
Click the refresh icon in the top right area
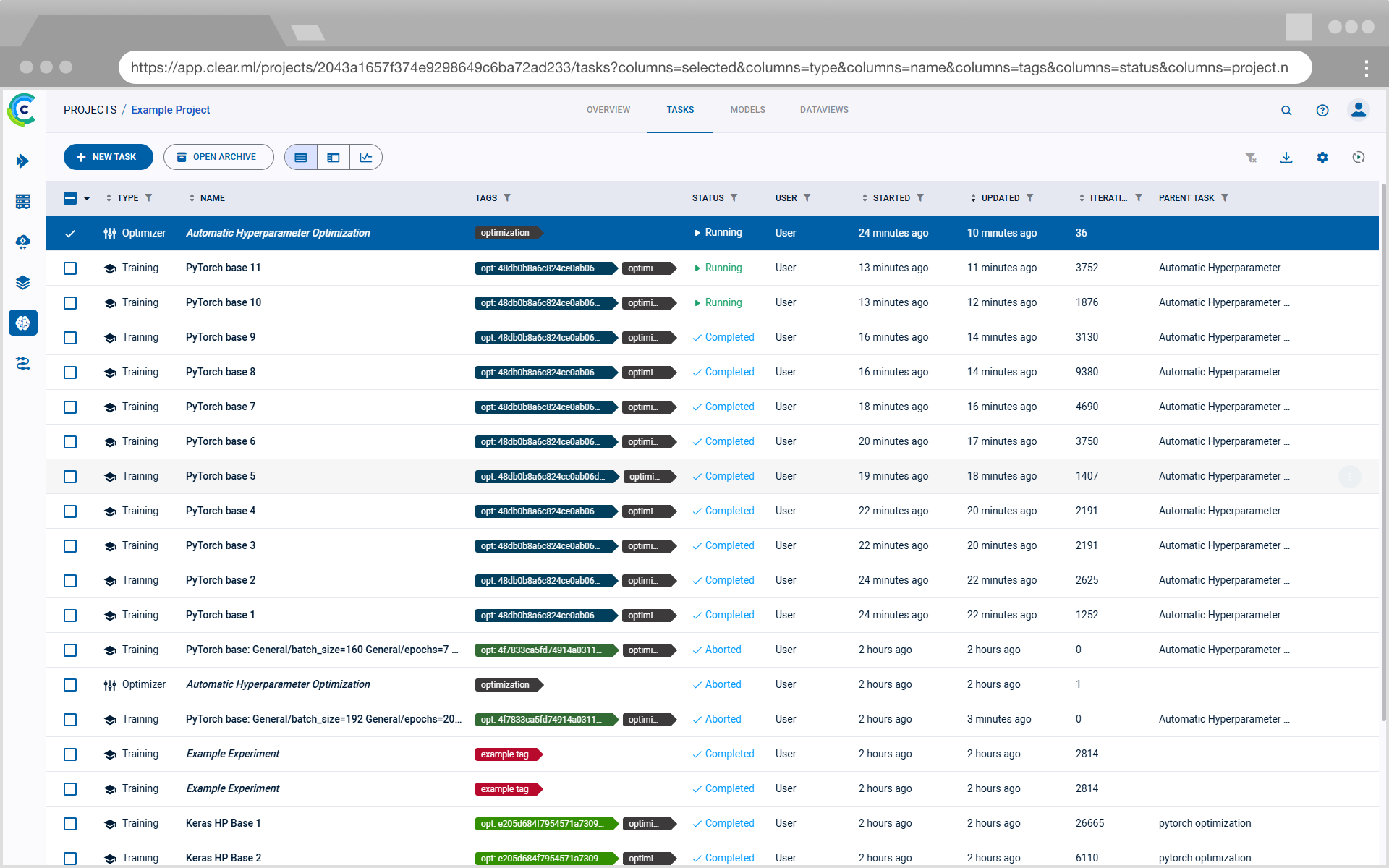click(1358, 157)
